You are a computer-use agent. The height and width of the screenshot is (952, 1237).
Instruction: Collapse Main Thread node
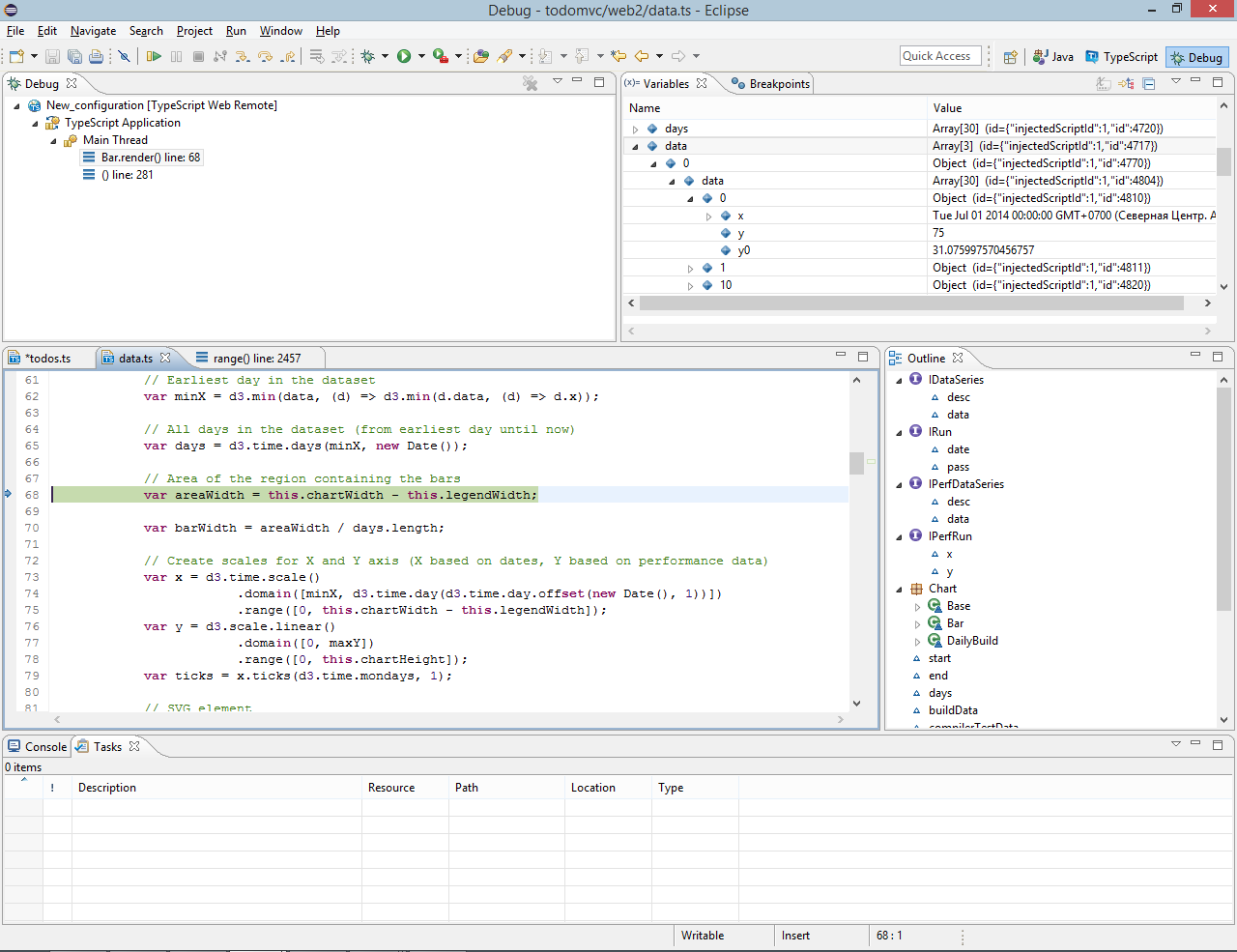pos(53,140)
